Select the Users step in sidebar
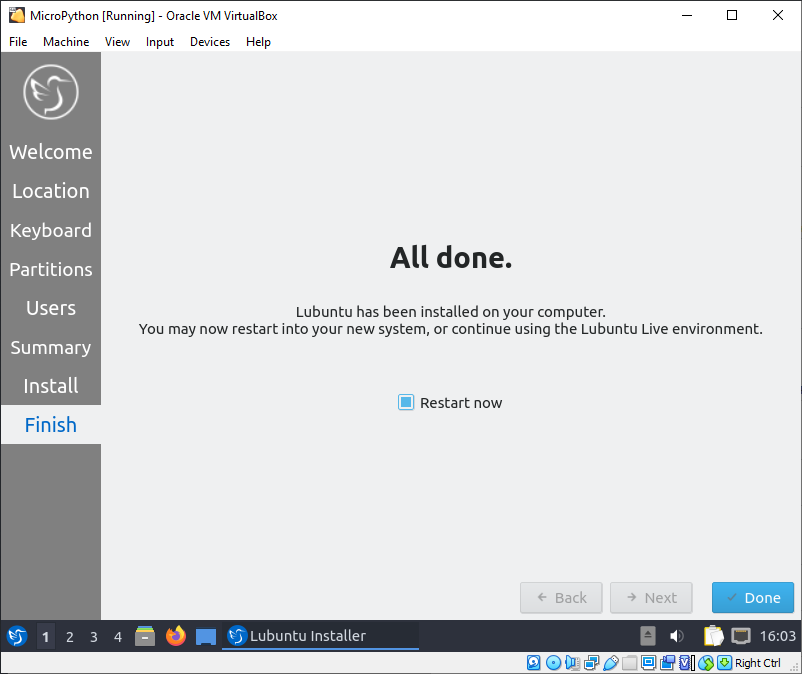 pos(51,308)
